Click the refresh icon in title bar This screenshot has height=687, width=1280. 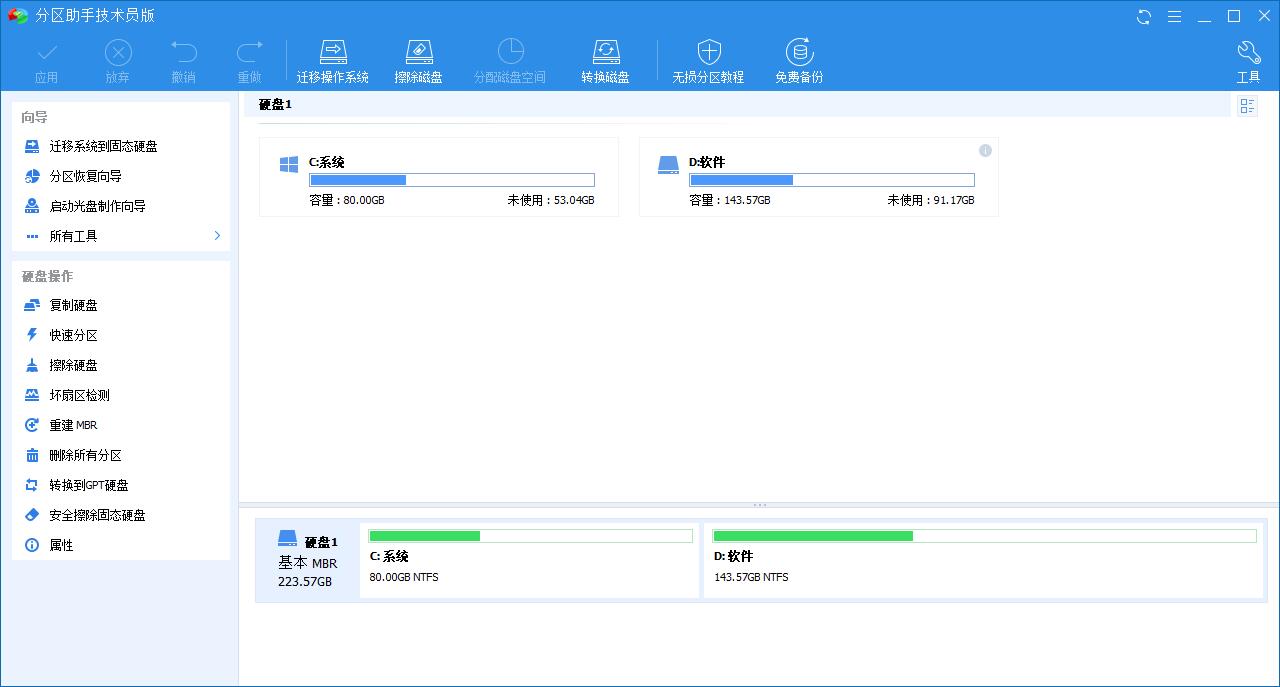pyautogui.click(x=1144, y=17)
